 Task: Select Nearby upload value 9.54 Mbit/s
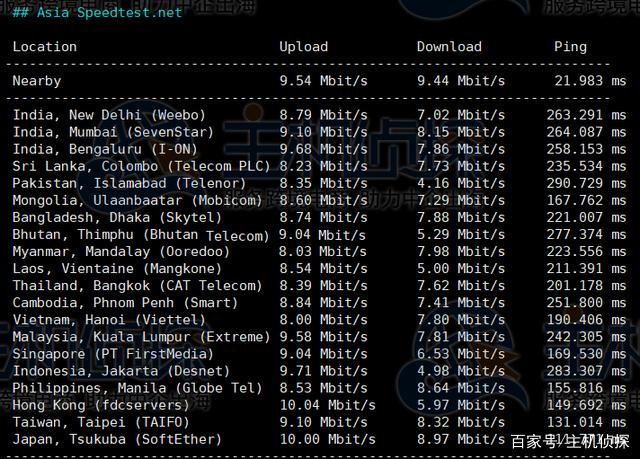(x=323, y=81)
